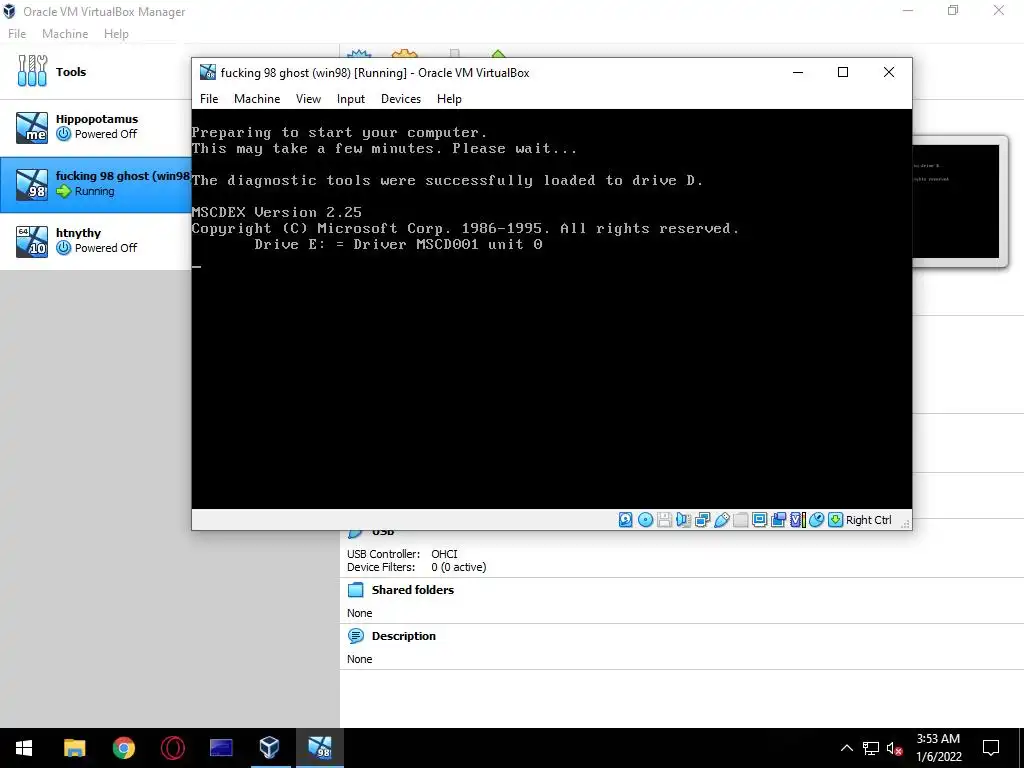Click the network adapters status icon

click(x=702, y=520)
